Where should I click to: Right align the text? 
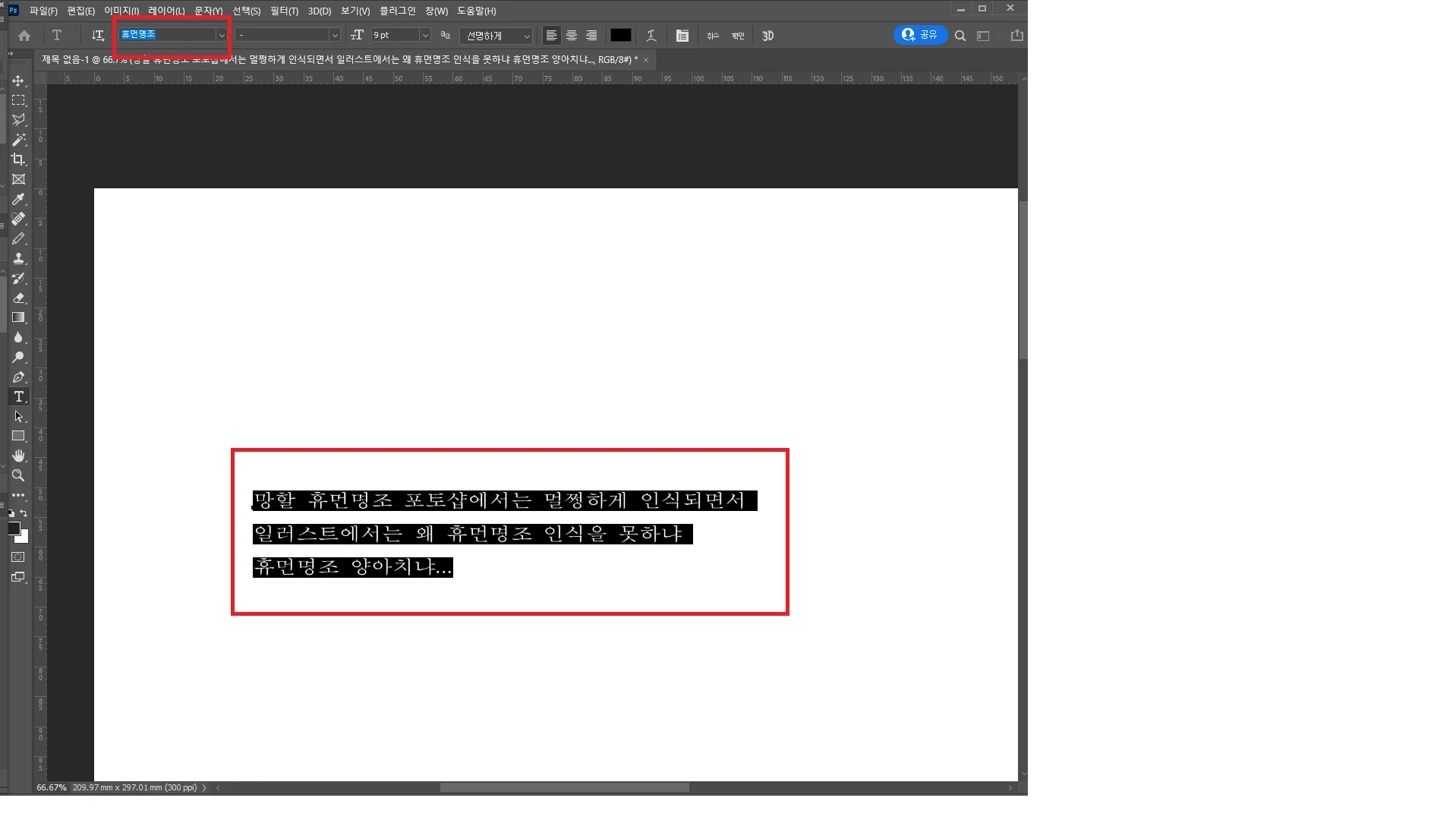pyautogui.click(x=591, y=36)
